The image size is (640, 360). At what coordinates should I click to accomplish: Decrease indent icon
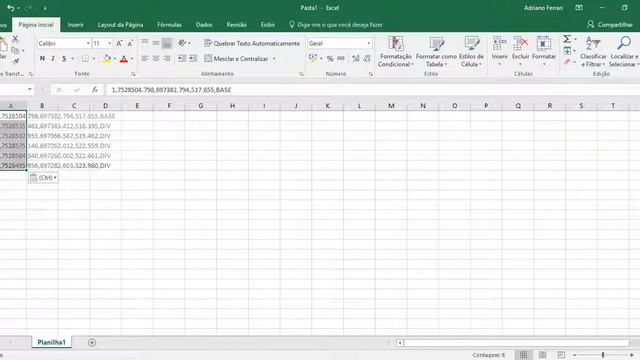tap(182, 59)
